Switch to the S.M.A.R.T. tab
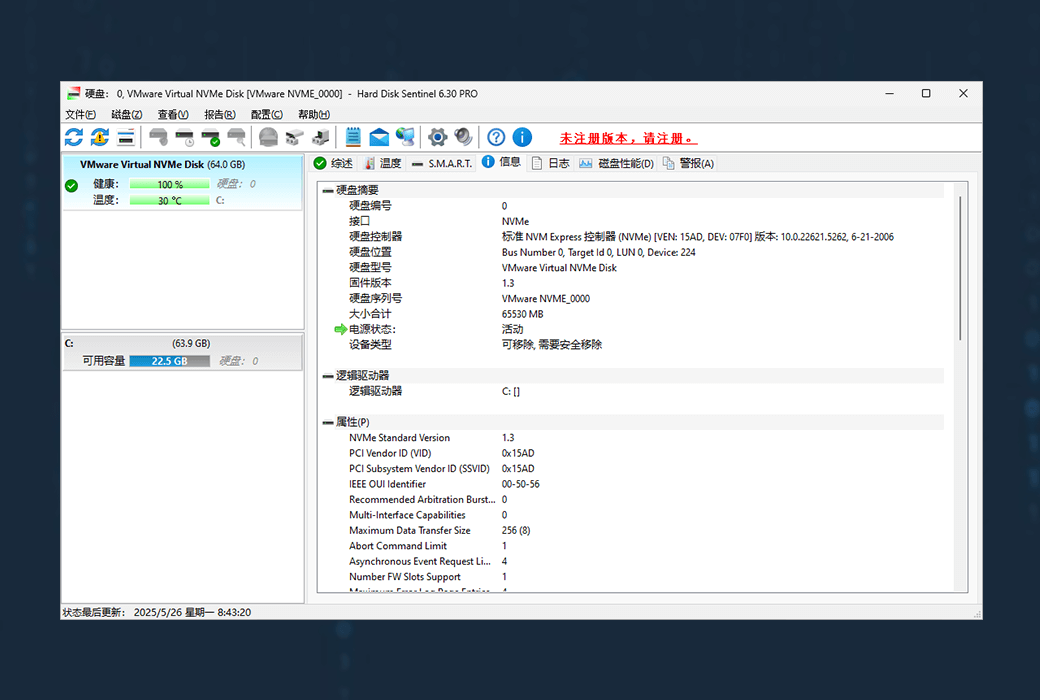 coord(441,163)
